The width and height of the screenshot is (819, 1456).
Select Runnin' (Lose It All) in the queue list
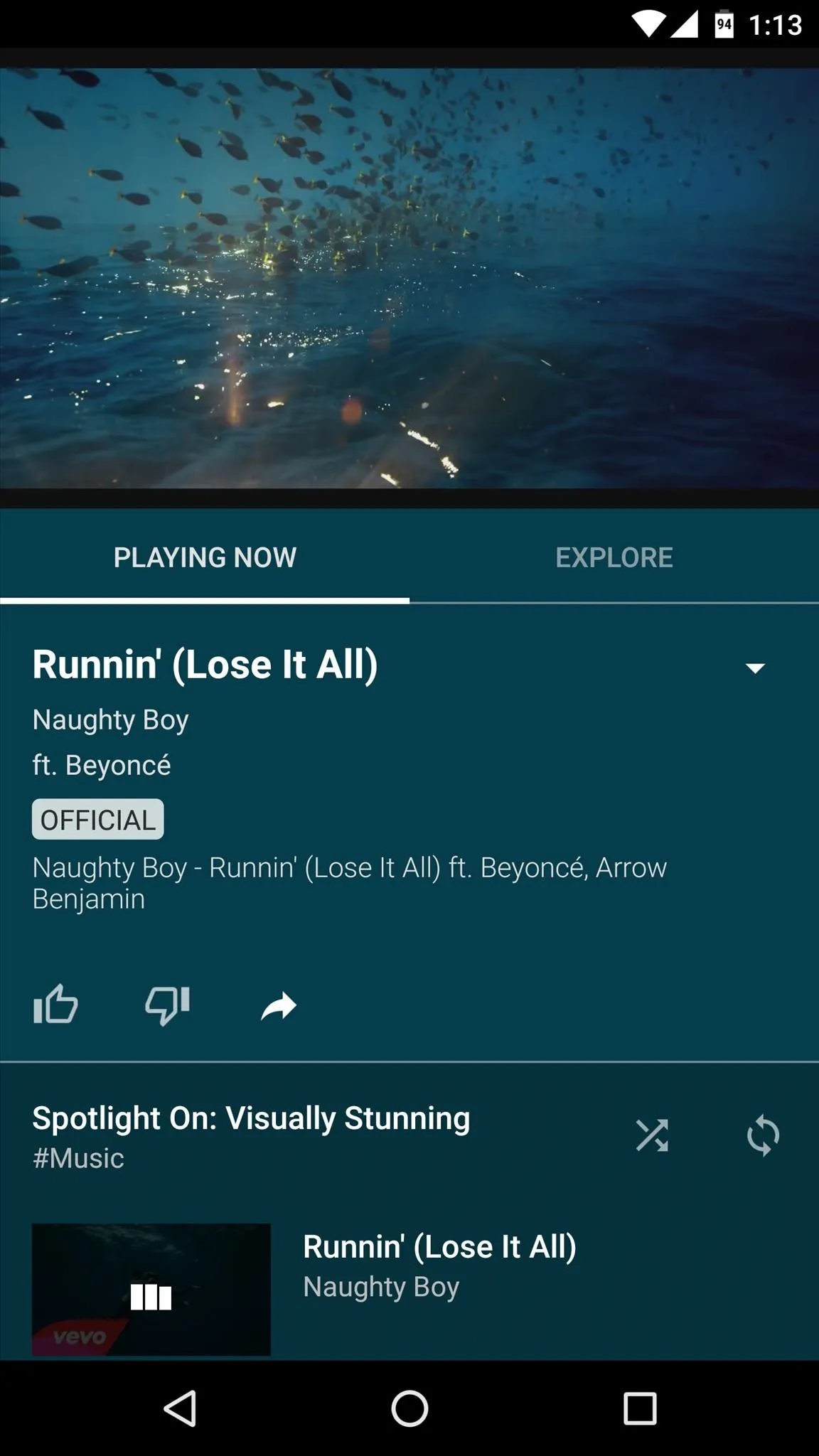point(409,1290)
